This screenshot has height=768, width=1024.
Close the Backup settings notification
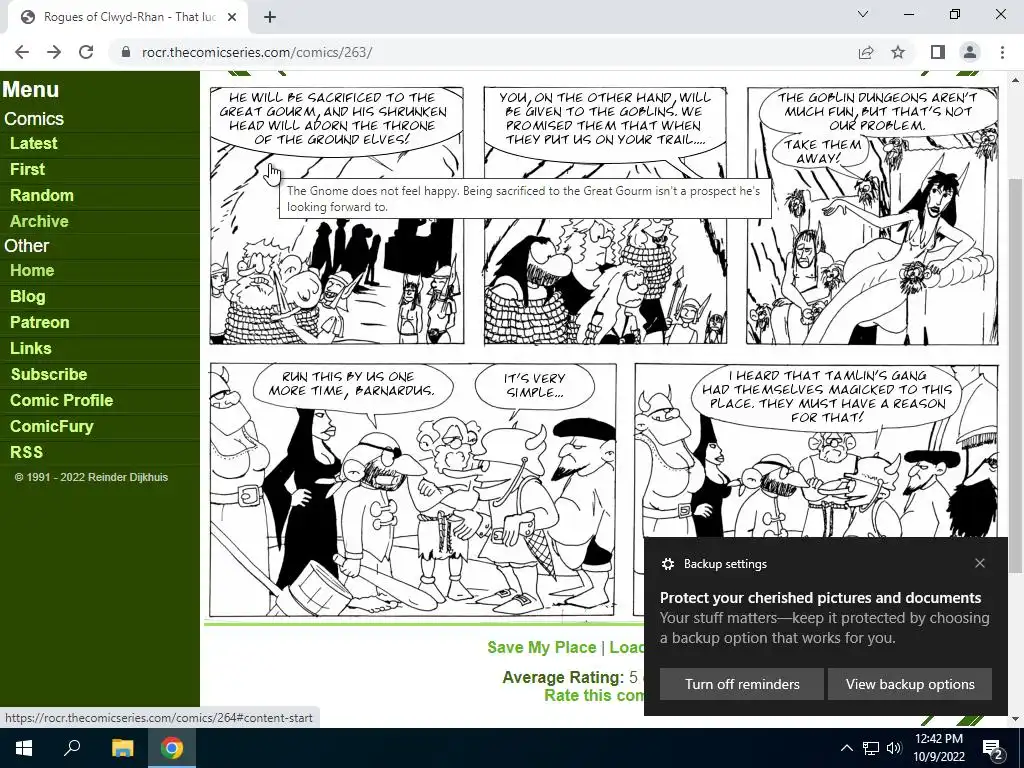980,563
